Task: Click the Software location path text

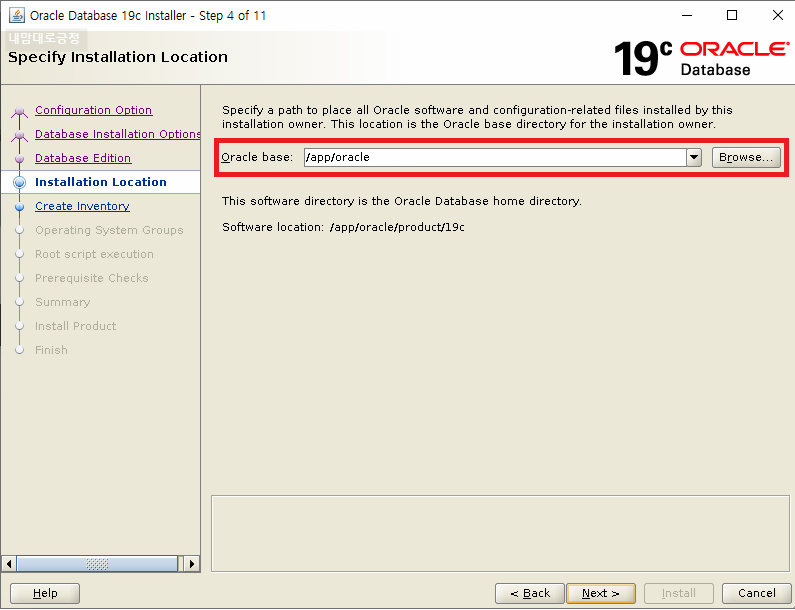Action: (x=397, y=227)
